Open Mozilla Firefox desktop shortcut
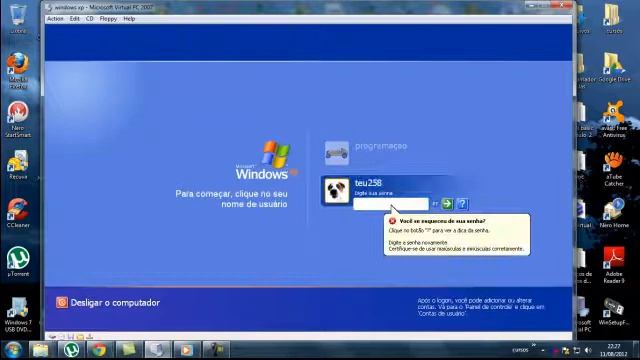The height and width of the screenshot is (360, 640). pos(18,70)
